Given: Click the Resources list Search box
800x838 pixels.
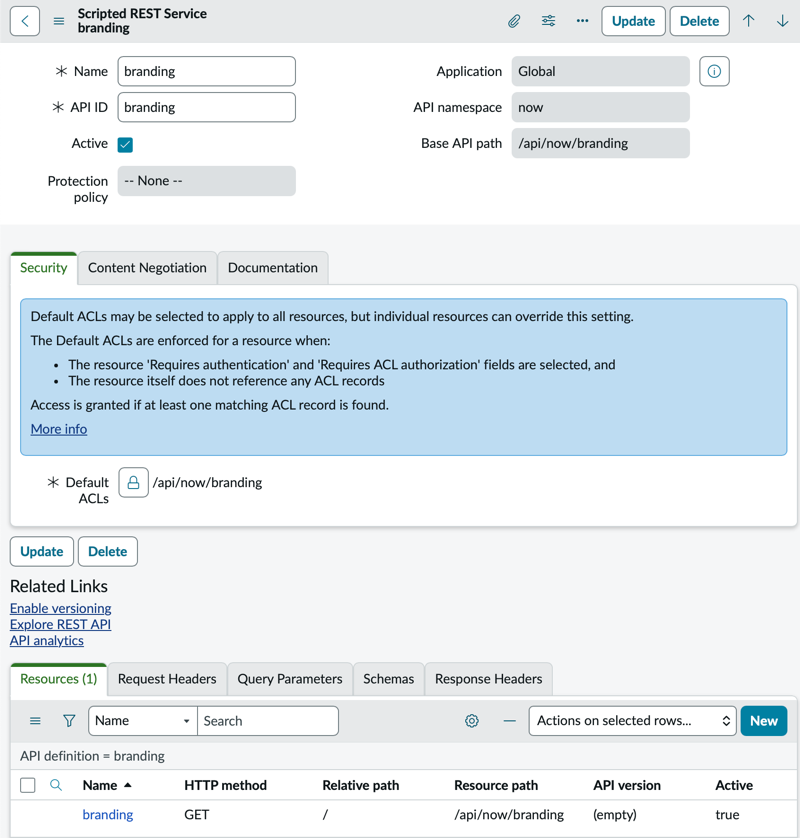Looking at the screenshot, I should pos(268,721).
